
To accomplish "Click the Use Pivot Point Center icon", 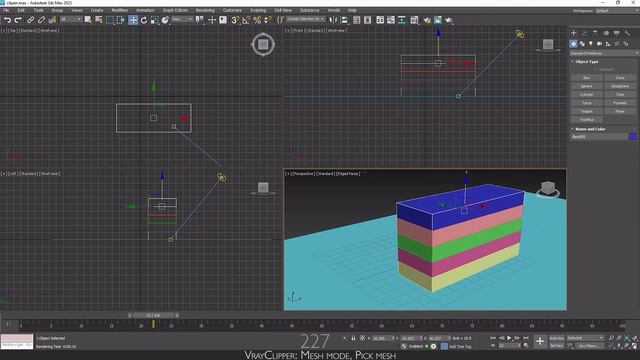I will click(x=200, y=20).
